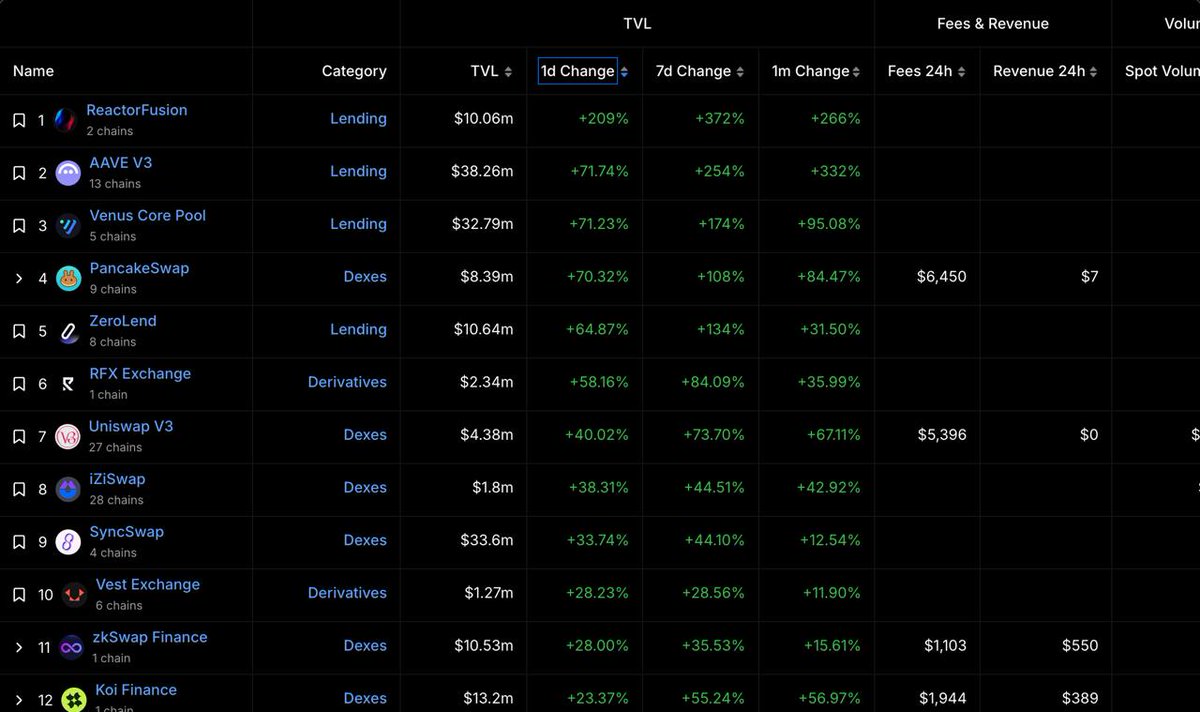Click the Uniswap V3 logo icon
Viewport: 1200px width, 712px height.
click(68, 437)
